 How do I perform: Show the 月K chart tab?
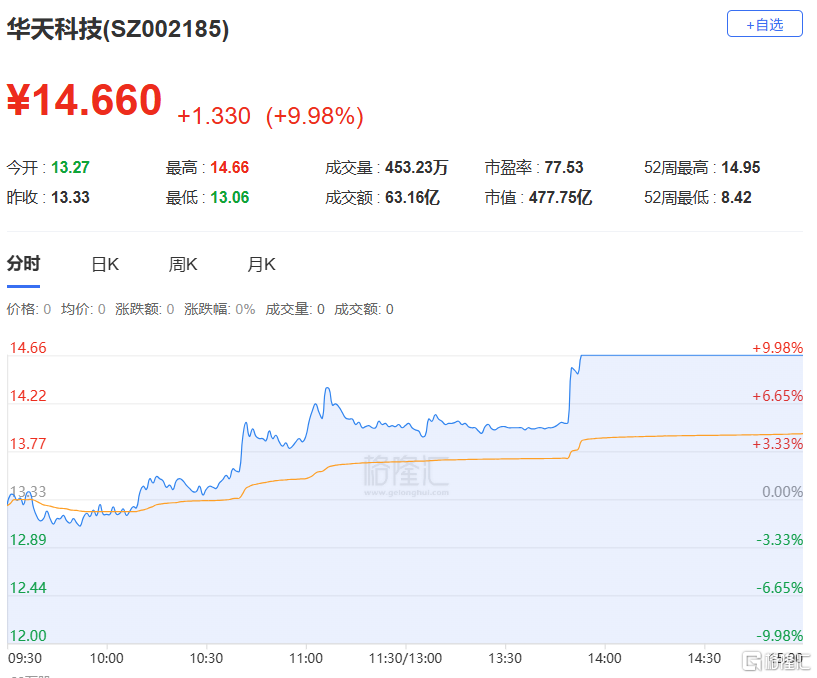261,264
